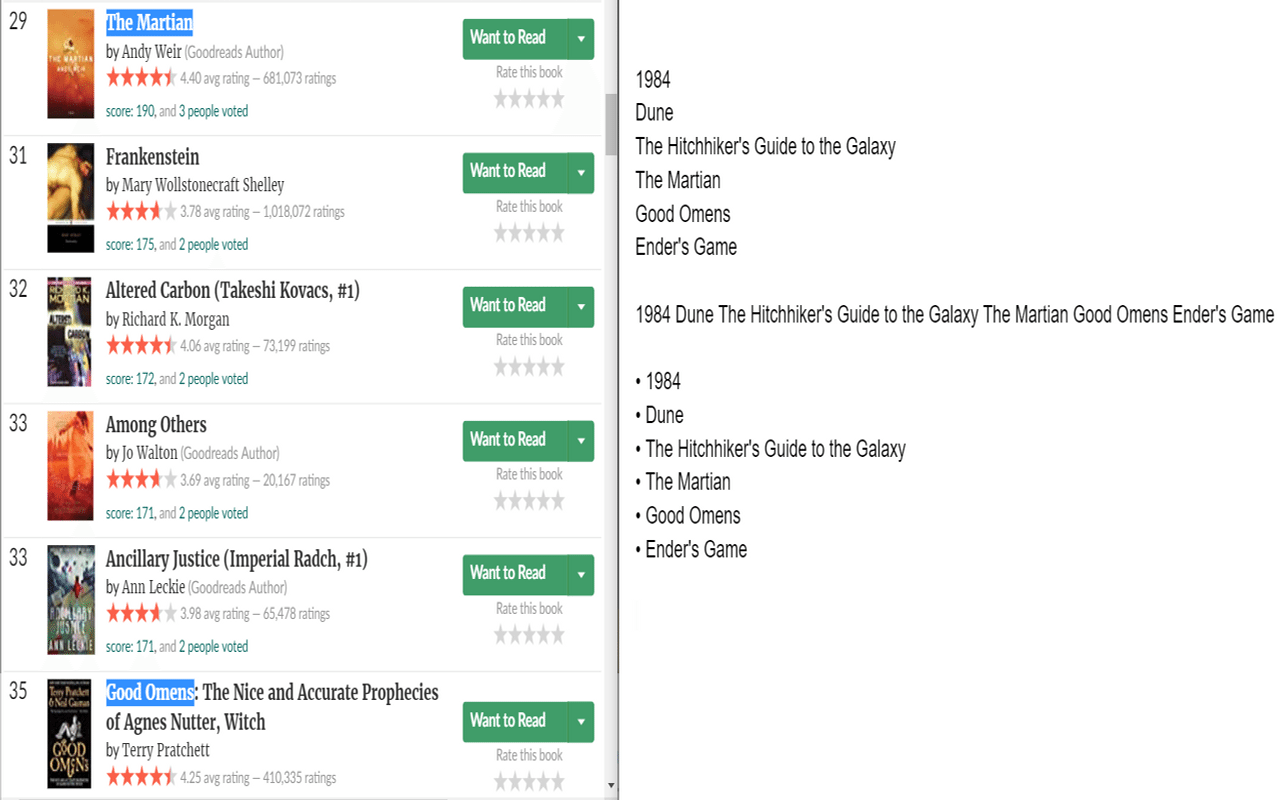View Andy Weir's author profile
This screenshot has height=800, width=1280.
148,51
